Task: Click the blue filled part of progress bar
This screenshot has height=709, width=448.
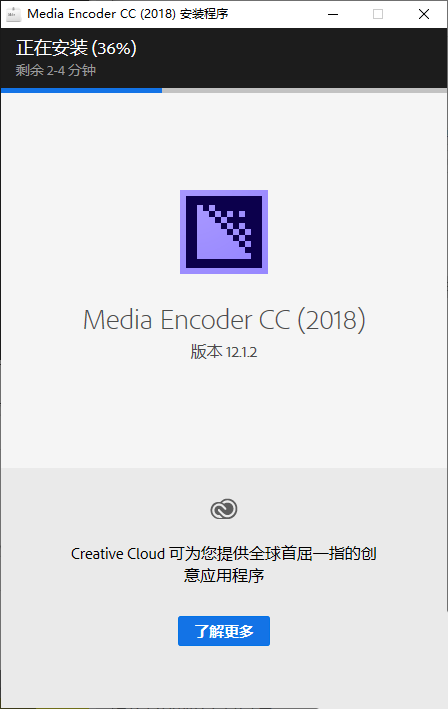Action: point(81,90)
